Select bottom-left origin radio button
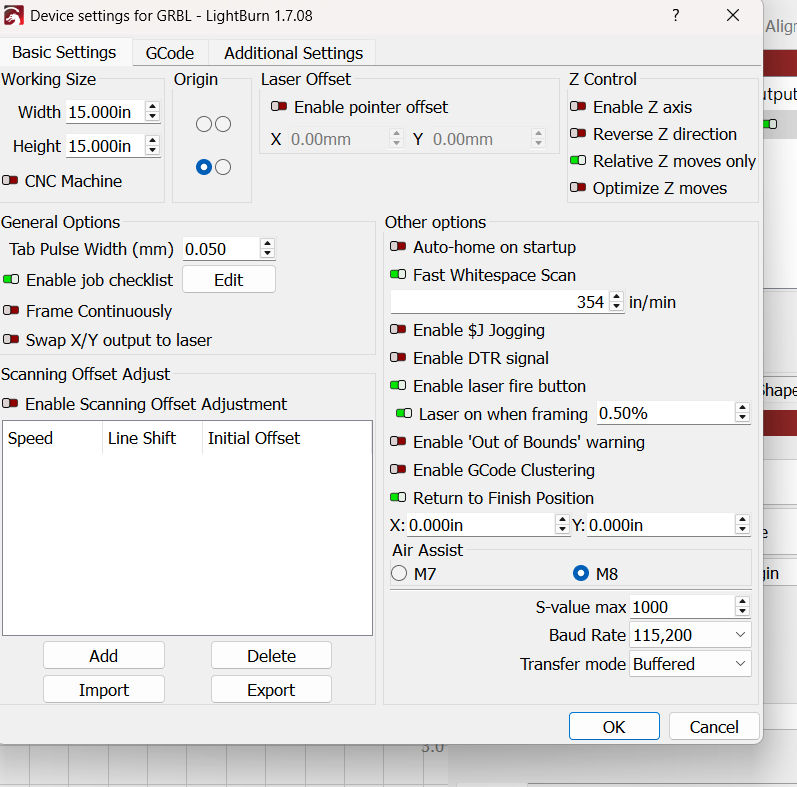The width and height of the screenshot is (797, 787). point(204,167)
